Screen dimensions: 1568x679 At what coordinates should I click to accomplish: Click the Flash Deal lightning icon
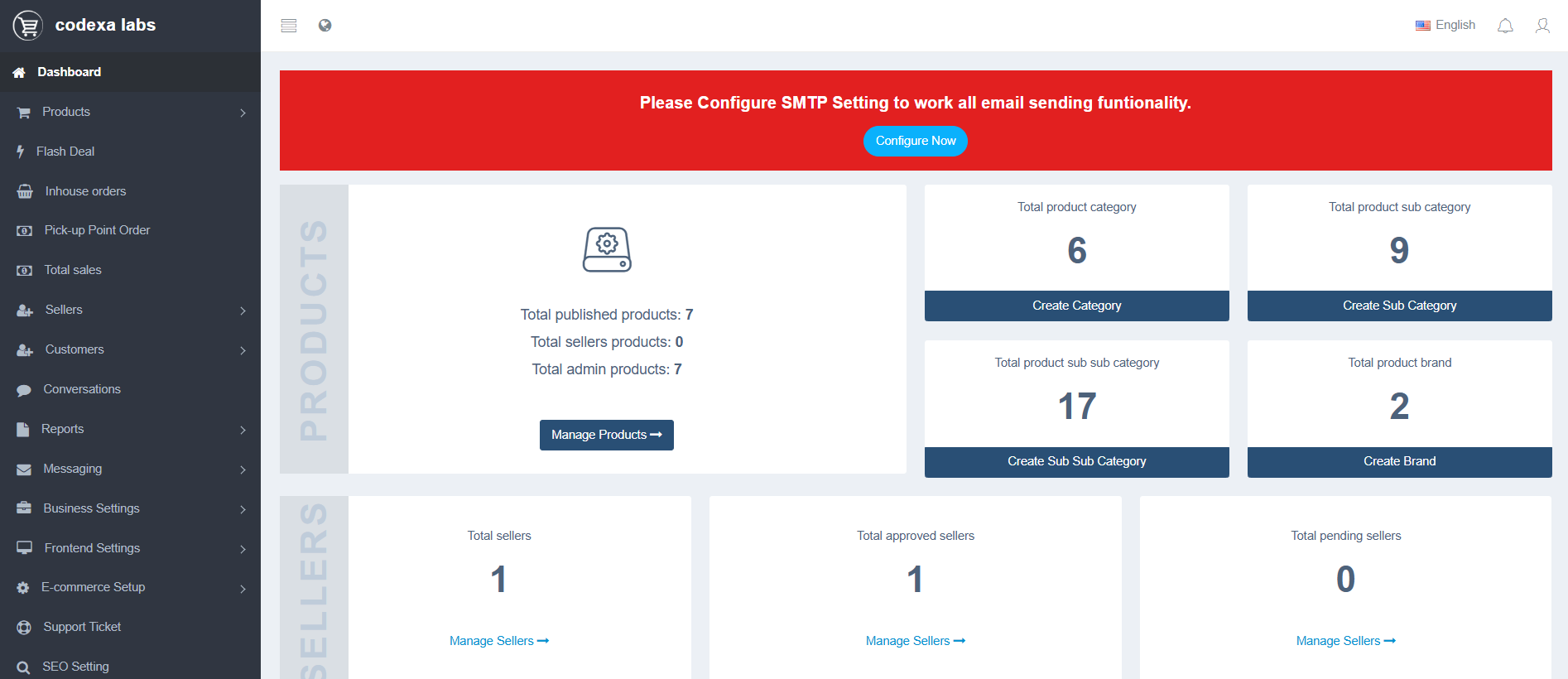pos(21,152)
